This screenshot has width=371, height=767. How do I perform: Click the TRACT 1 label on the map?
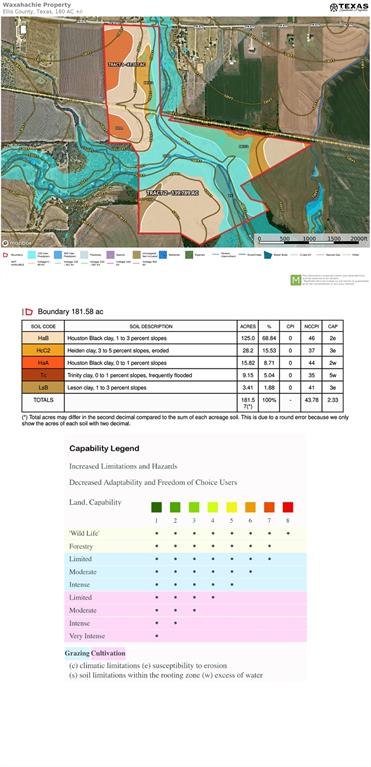(127, 64)
